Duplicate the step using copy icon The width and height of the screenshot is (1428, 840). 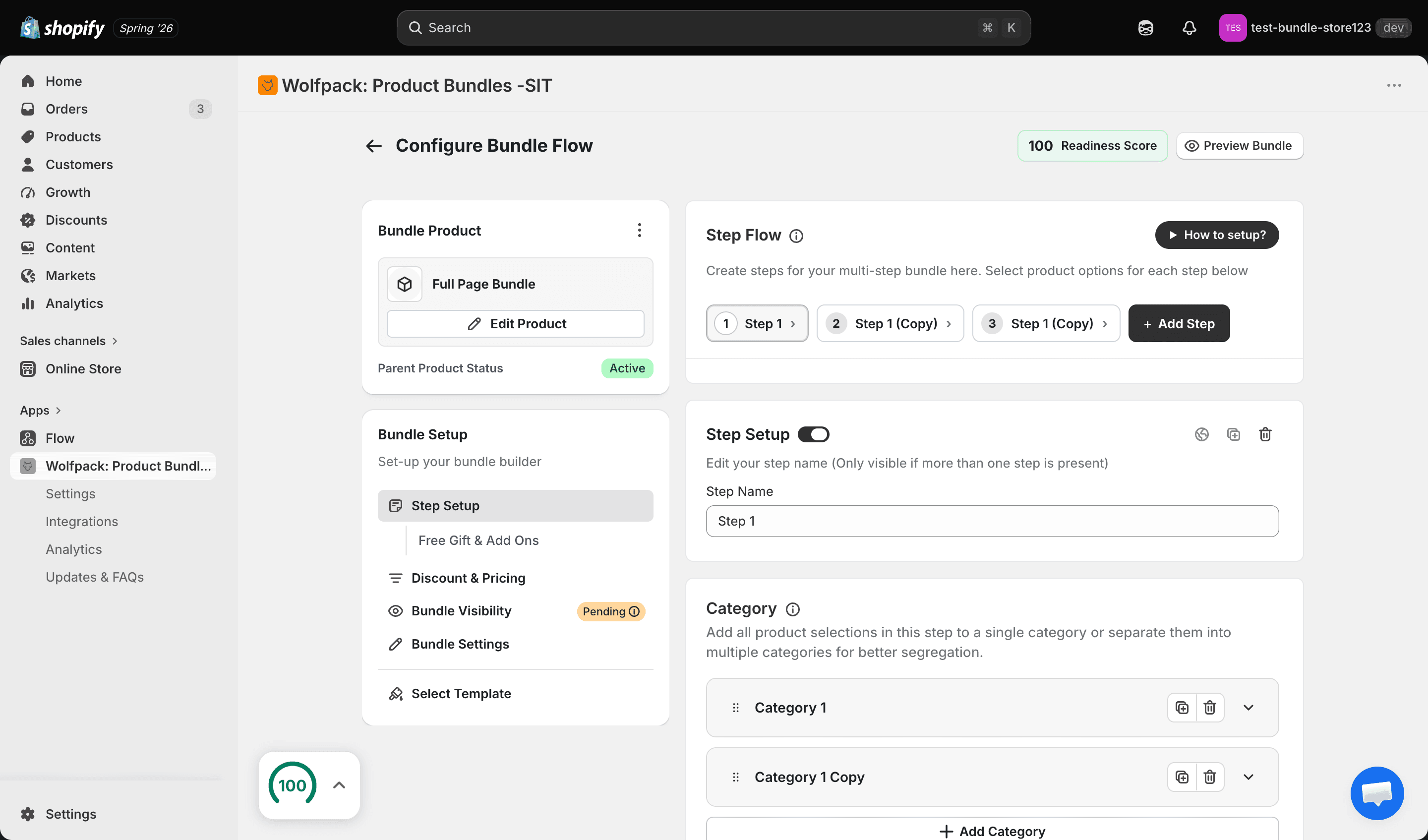click(1233, 434)
